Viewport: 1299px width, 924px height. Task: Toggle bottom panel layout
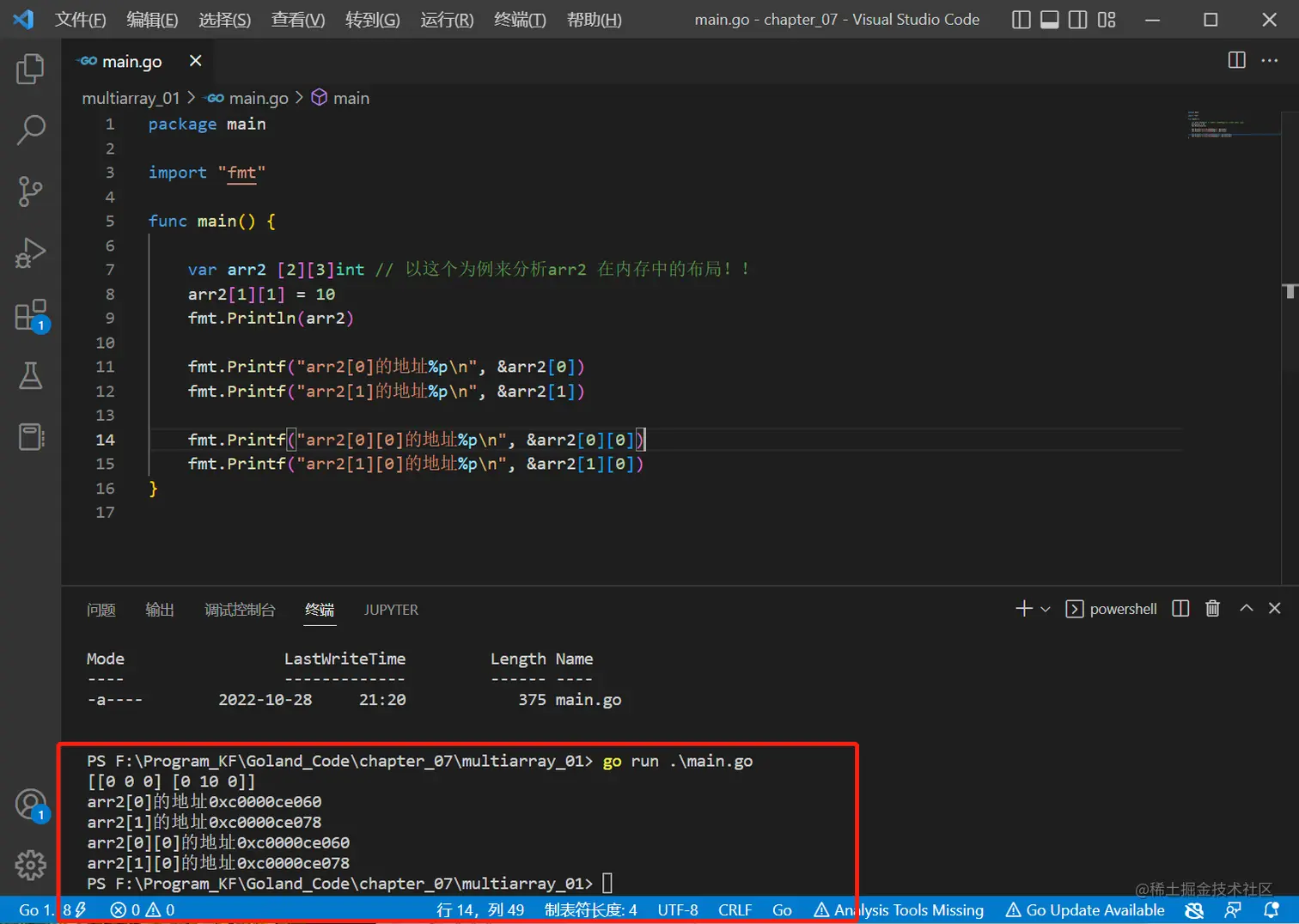click(1049, 20)
